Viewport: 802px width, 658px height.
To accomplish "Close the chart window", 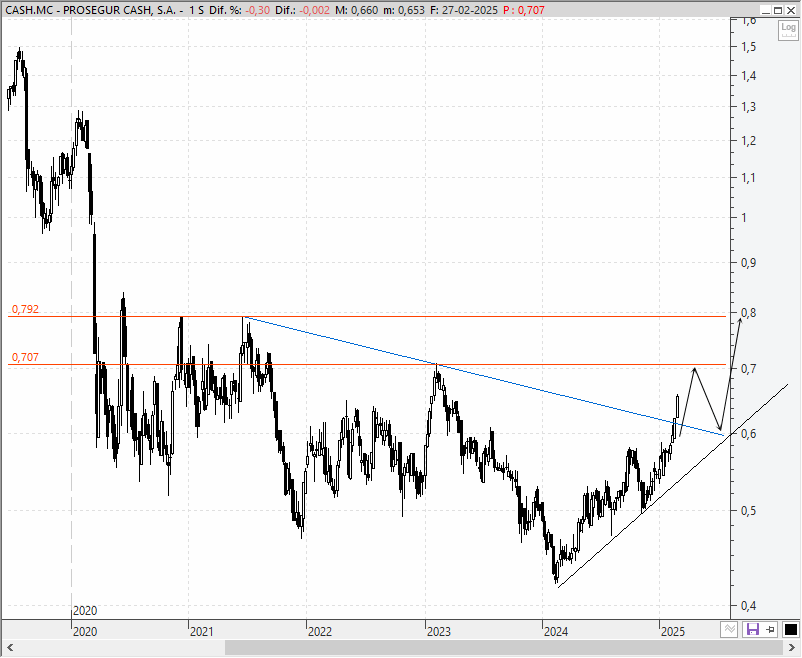I will pyautogui.click(x=790, y=10).
